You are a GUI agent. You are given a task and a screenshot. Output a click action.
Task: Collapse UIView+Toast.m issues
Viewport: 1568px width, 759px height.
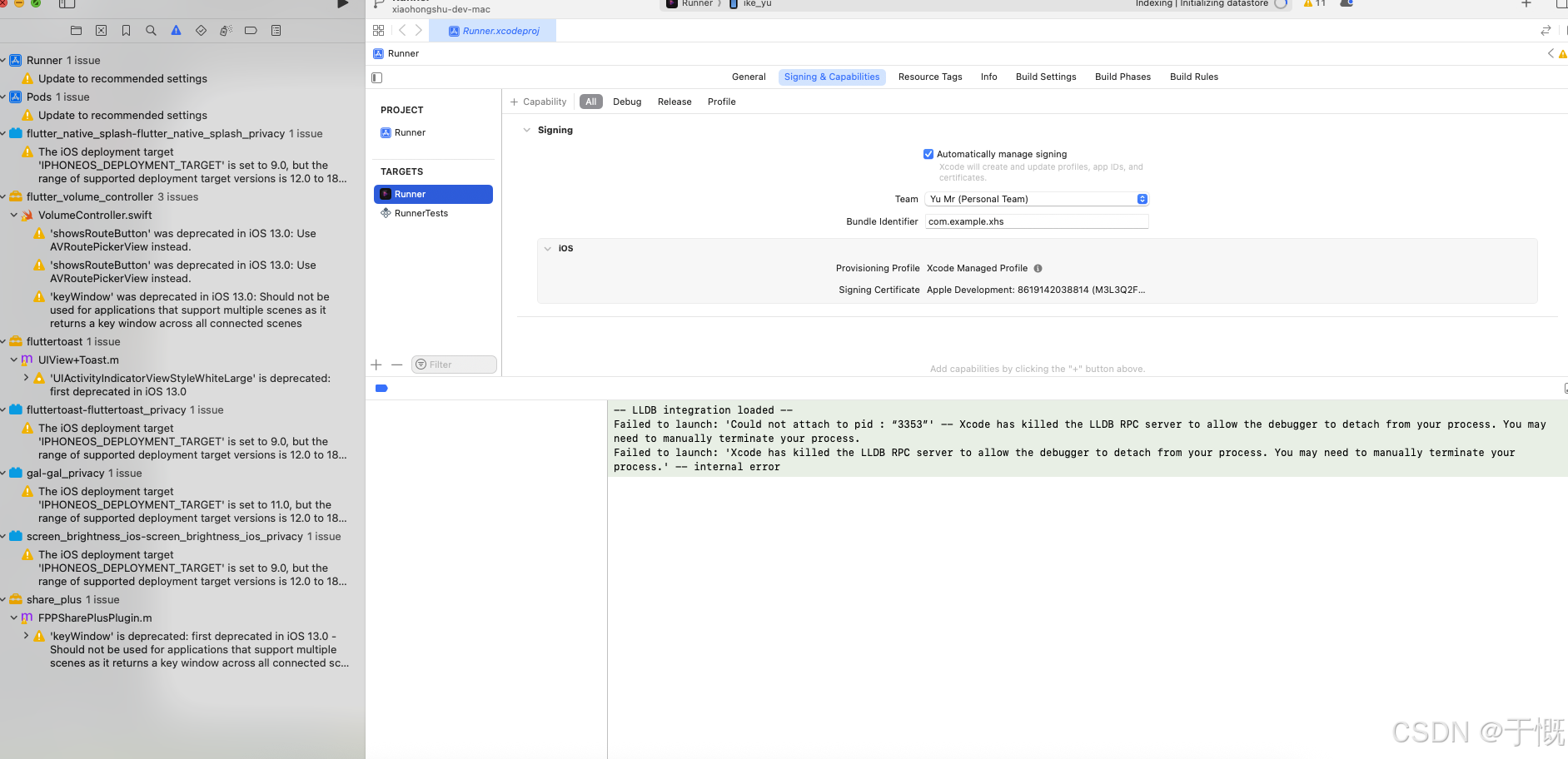[x=14, y=360]
